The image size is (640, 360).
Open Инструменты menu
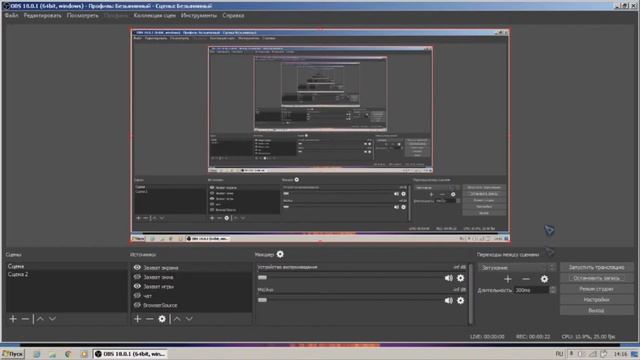coord(199,16)
